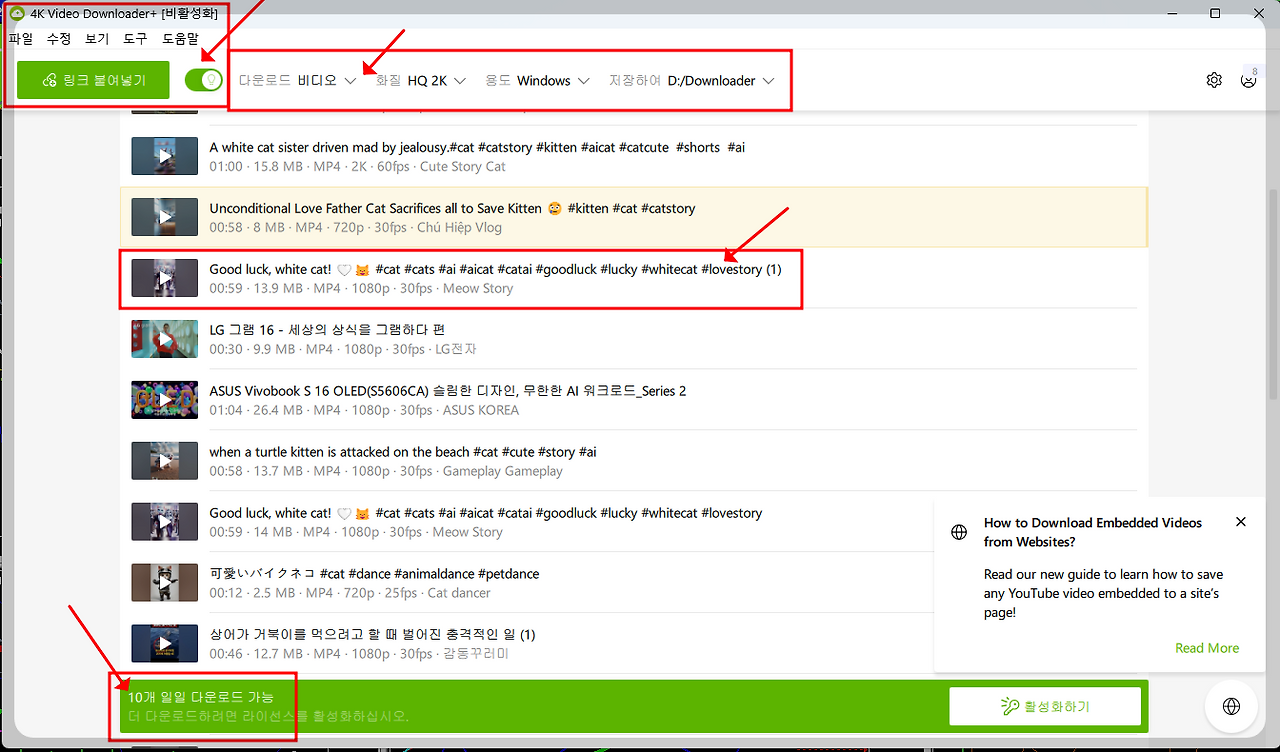Click the globe icon at bottom right
Screen dimensions: 1280x752
(x=1231, y=705)
